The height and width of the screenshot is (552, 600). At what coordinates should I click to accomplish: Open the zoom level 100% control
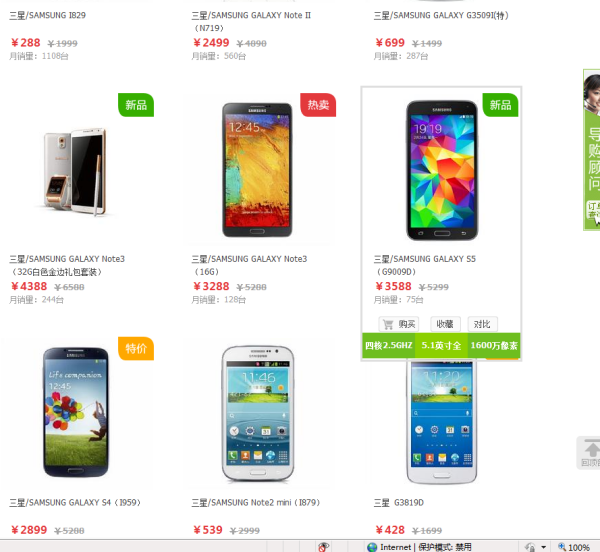(x=574, y=547)
